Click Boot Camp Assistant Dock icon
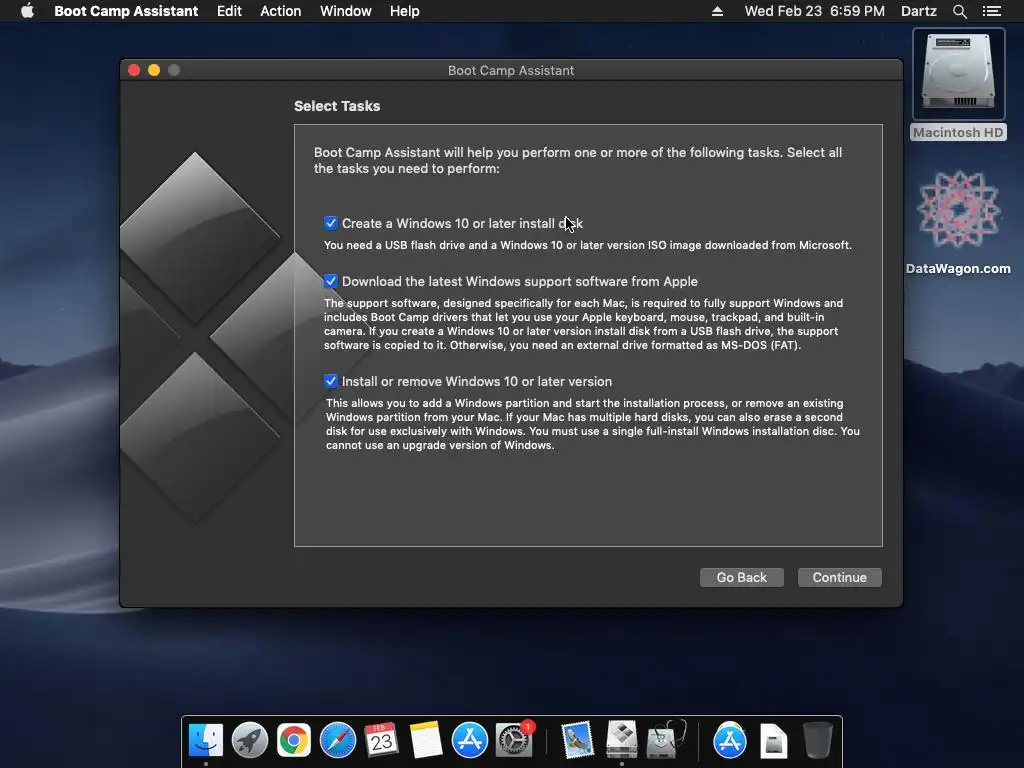The image size is (1024, 768). pos(622,740)
